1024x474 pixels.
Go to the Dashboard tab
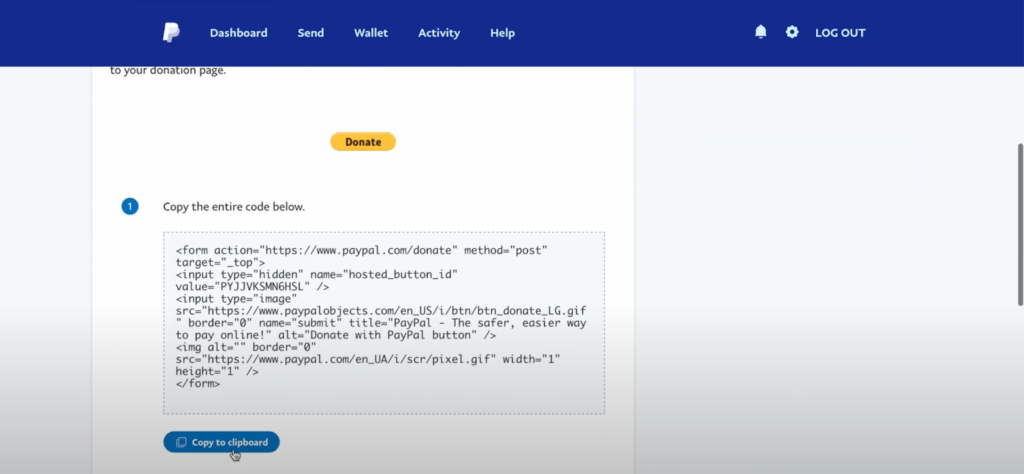pos(238,33)
